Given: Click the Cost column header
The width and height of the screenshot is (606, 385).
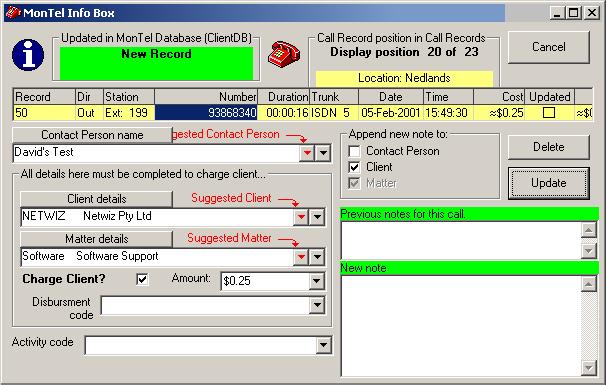Looking at the screenshot, I should pos(499,97).
